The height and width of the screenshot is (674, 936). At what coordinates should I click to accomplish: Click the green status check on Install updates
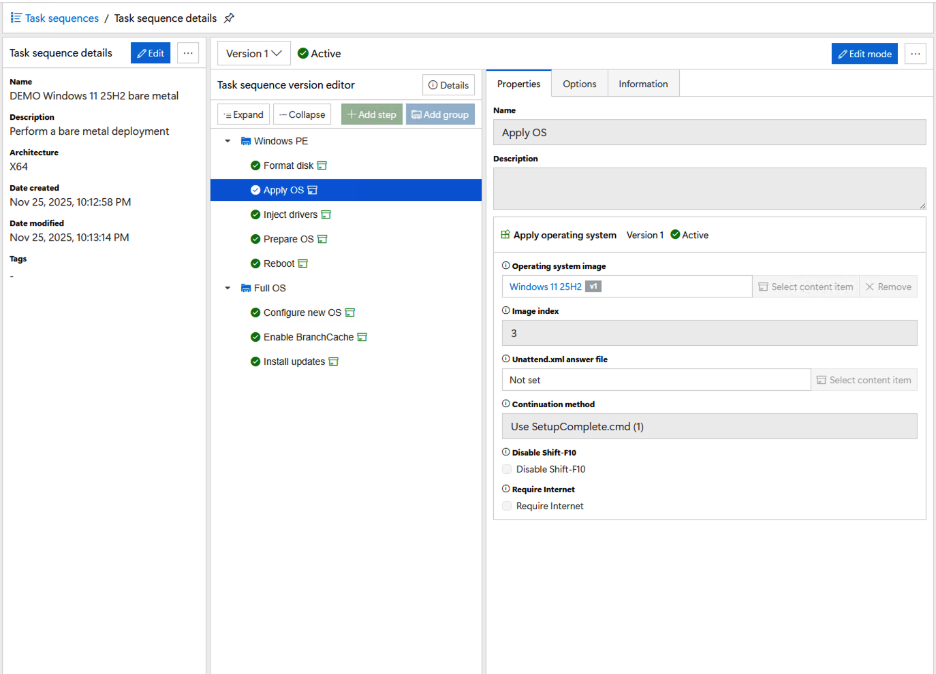coord(255,362)
